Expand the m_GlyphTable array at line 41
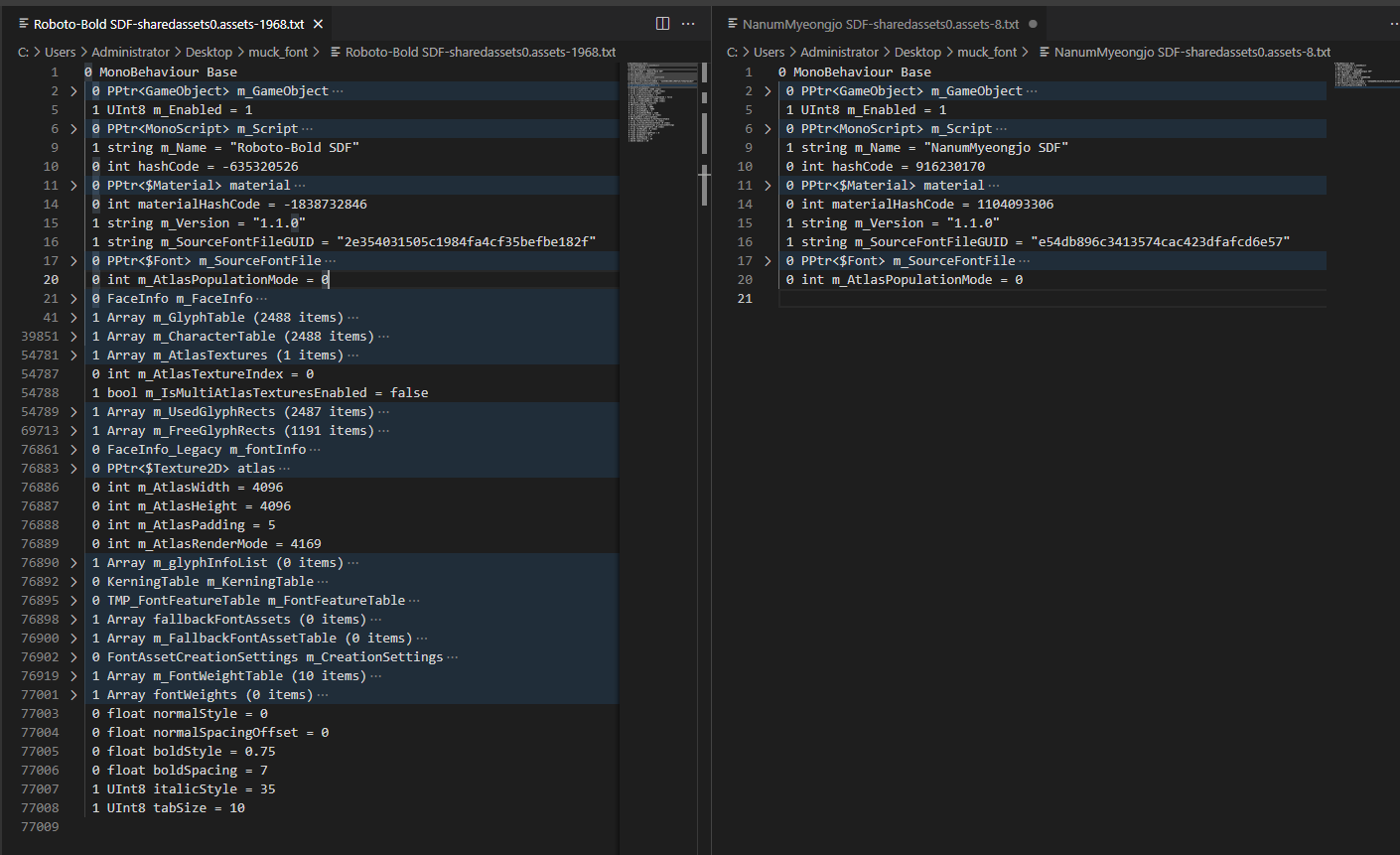 [73, 318]
